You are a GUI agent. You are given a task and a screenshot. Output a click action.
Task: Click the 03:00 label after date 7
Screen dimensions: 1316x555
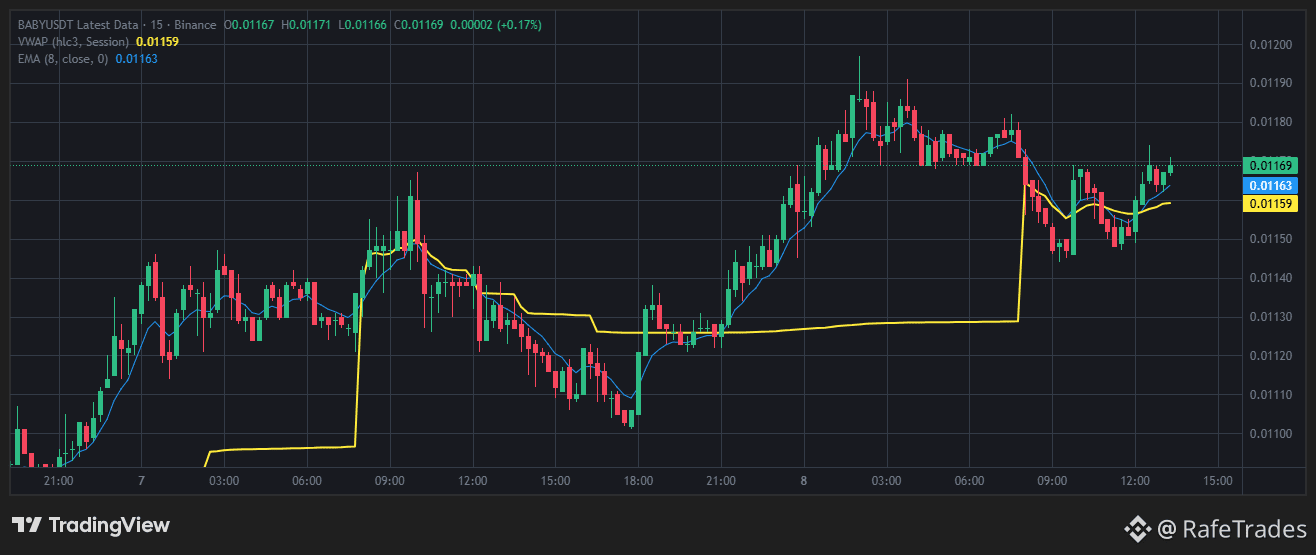click(224, 481)
